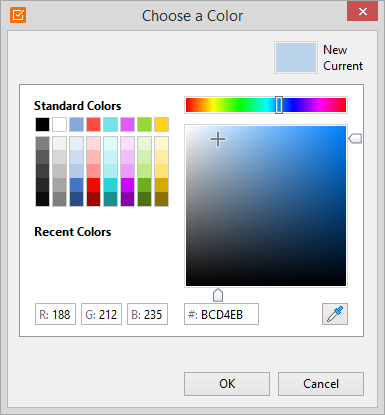This screenshot has height=415, width=385.
Task: Select the black standard color swatch
Action: 42,124
